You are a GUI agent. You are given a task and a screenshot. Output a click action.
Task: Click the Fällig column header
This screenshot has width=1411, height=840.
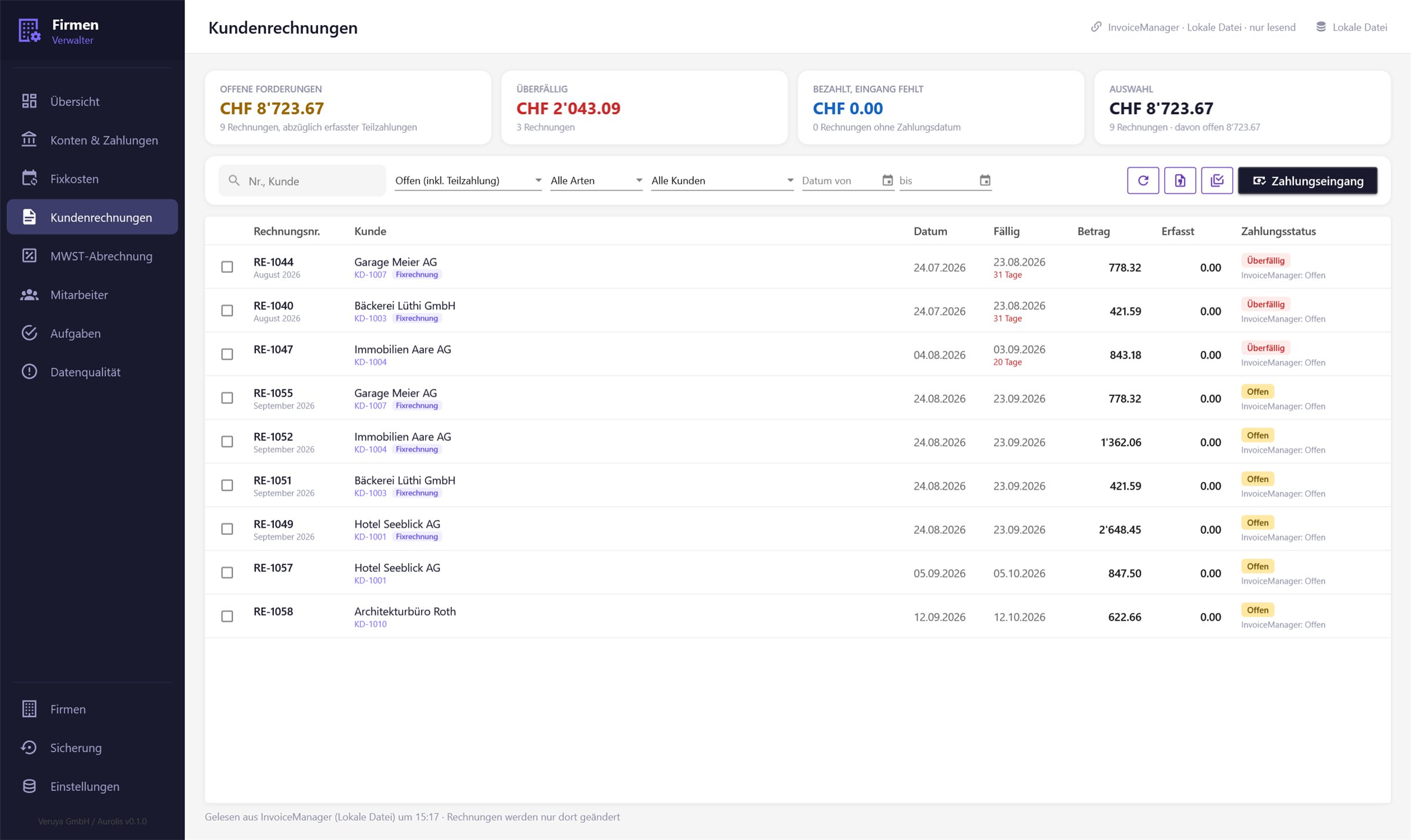tap(1007, 231)
